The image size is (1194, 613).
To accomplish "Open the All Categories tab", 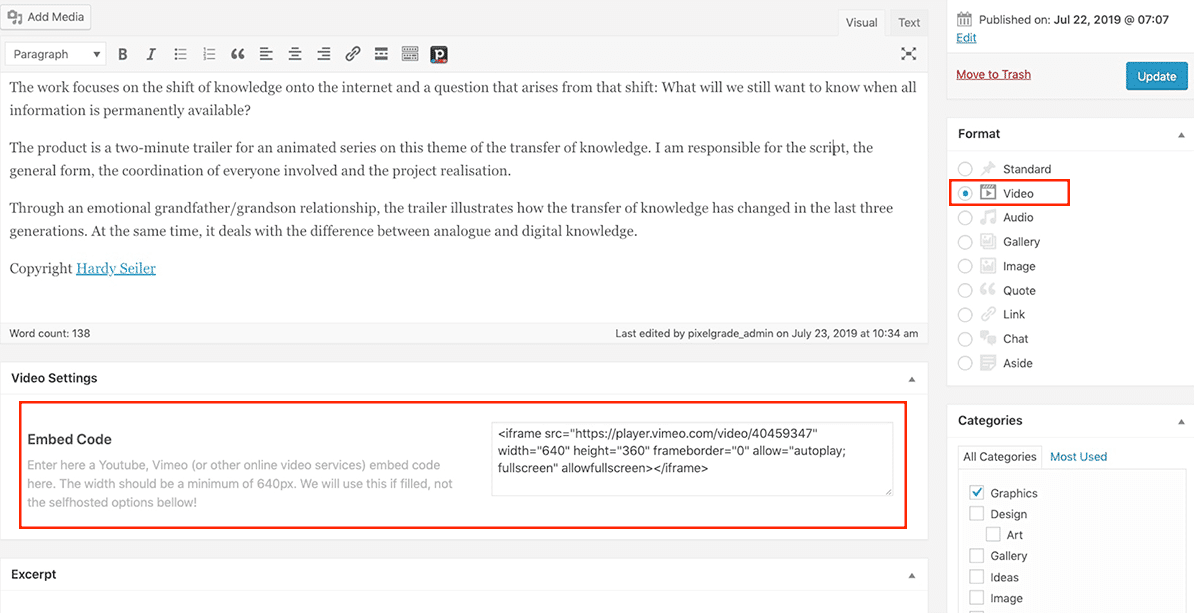I will pyautogui.click(x=1000, y=457).
